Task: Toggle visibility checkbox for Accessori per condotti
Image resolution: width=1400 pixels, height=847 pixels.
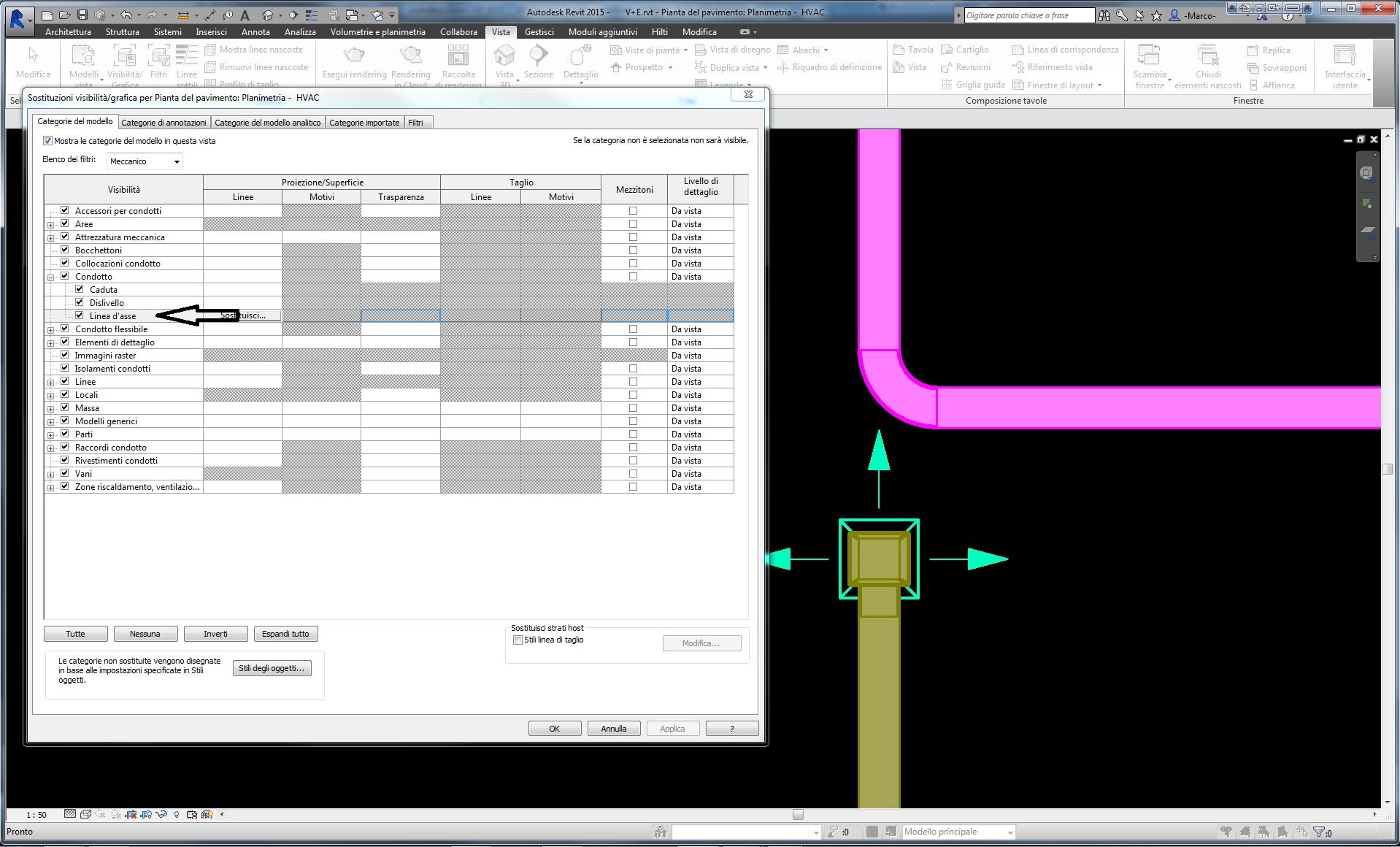Action: [x=64, y=210]
